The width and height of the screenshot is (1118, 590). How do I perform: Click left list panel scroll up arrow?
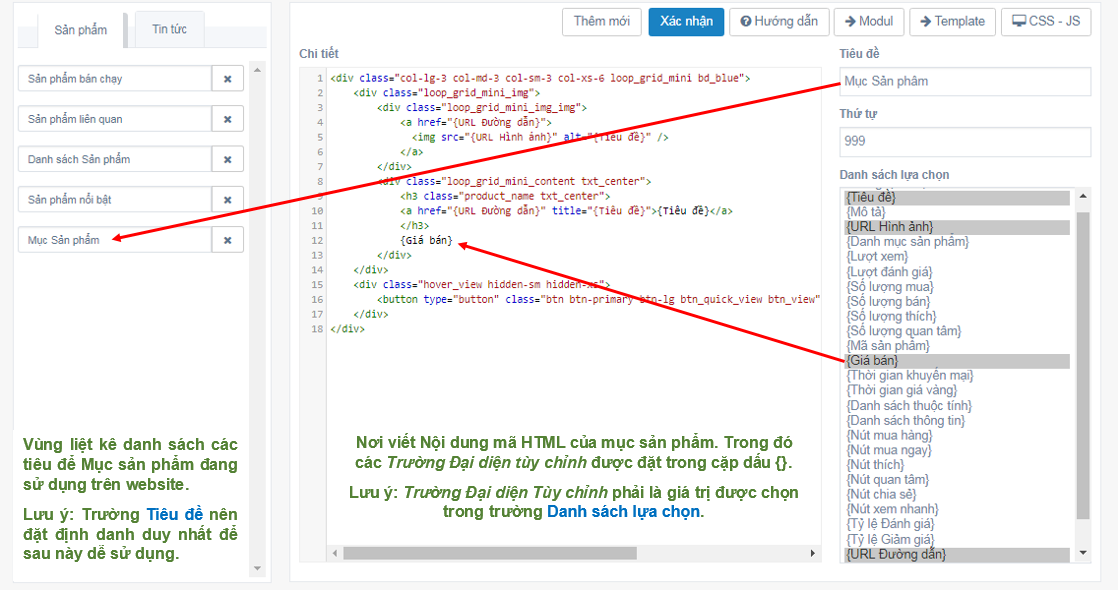(x=257, y=71)
